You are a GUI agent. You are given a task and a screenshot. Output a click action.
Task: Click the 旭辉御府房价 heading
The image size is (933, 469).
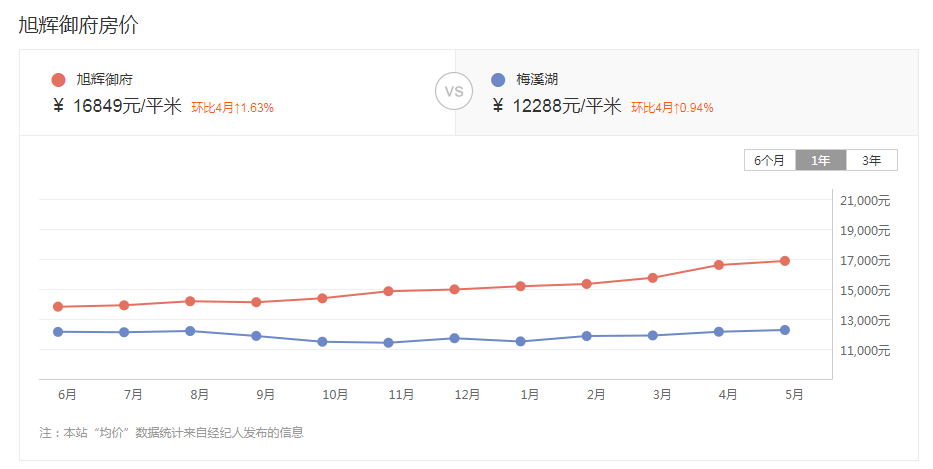pyautogui.click(x=78, y=25)
